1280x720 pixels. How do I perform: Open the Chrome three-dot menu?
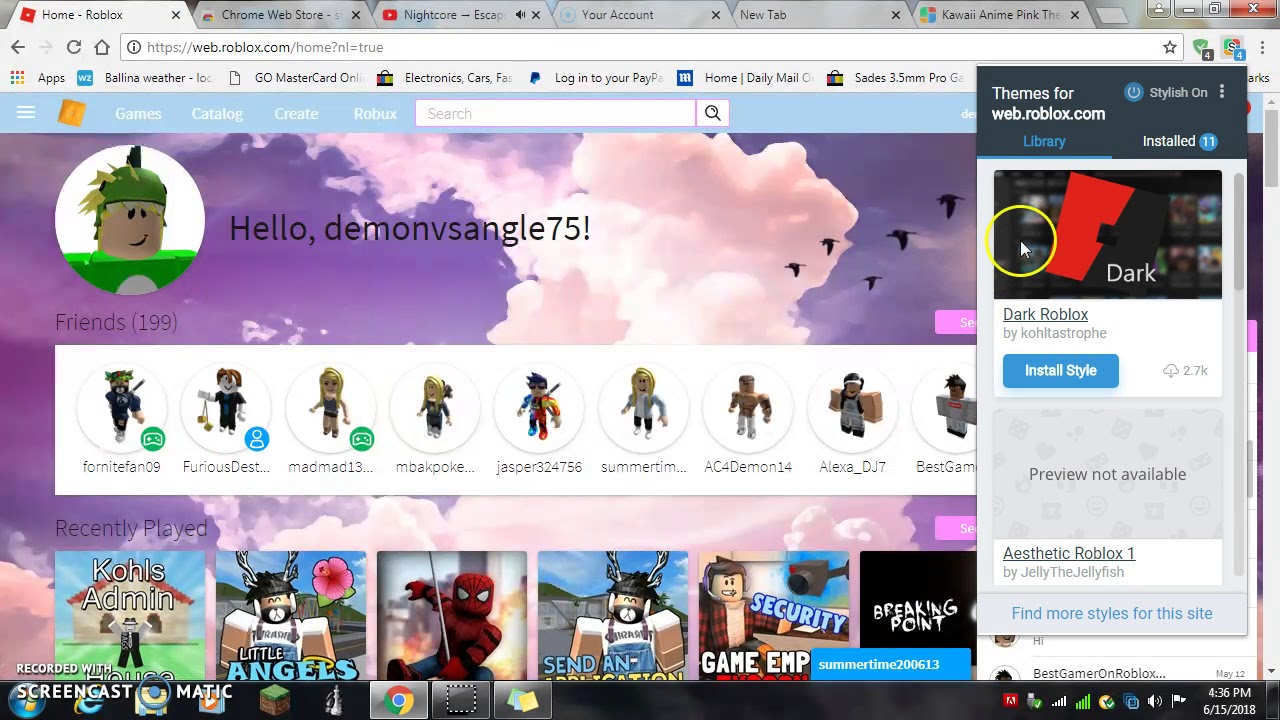1263,47
